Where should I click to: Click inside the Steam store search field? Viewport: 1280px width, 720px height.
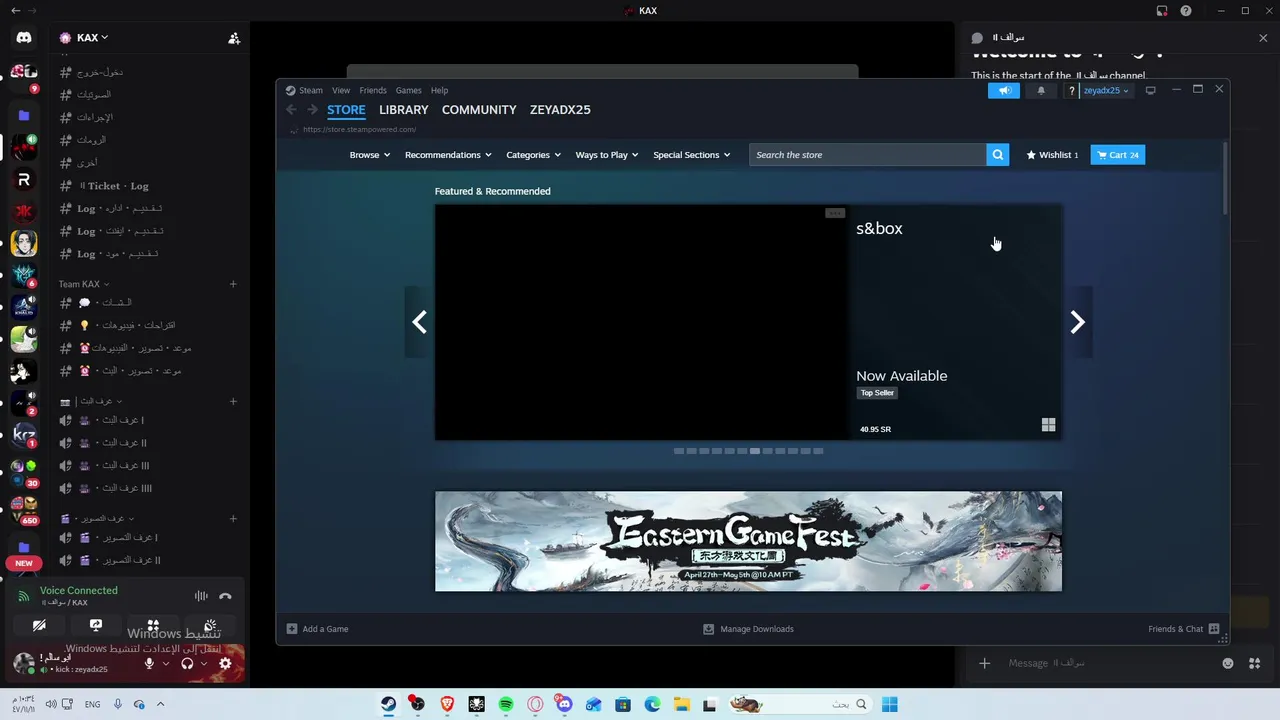pos(868,155)
